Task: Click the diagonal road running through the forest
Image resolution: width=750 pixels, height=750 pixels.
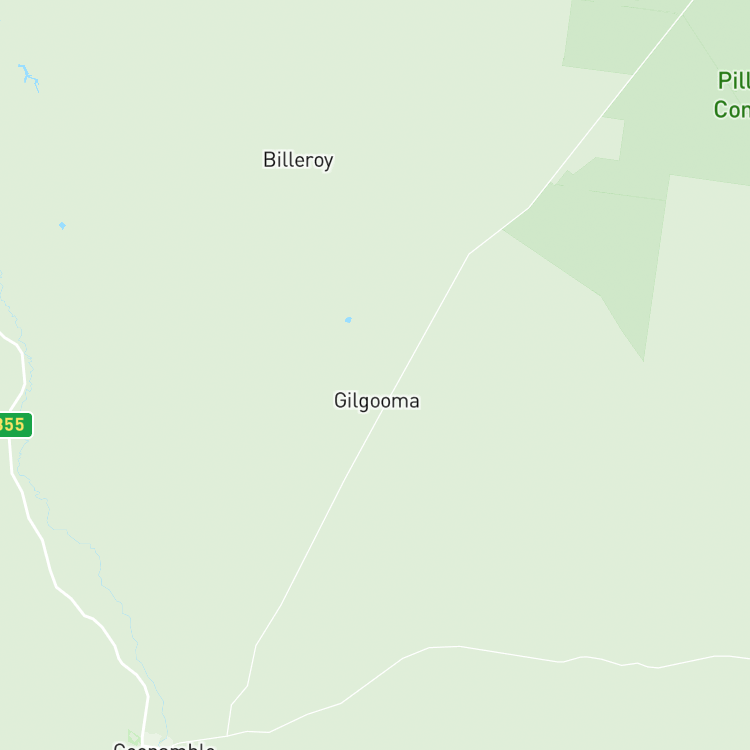Action: [x=612, y=101]
